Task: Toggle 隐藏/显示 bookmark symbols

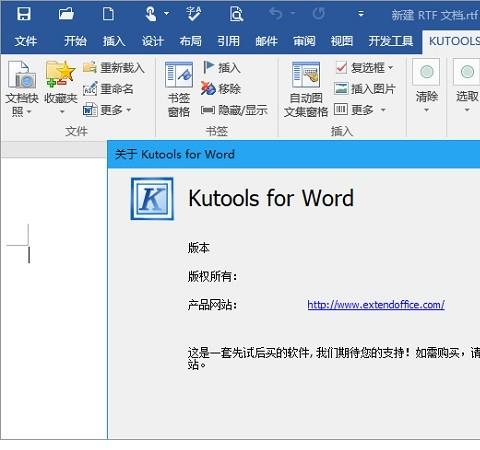Action: click(x=234, y=110)
